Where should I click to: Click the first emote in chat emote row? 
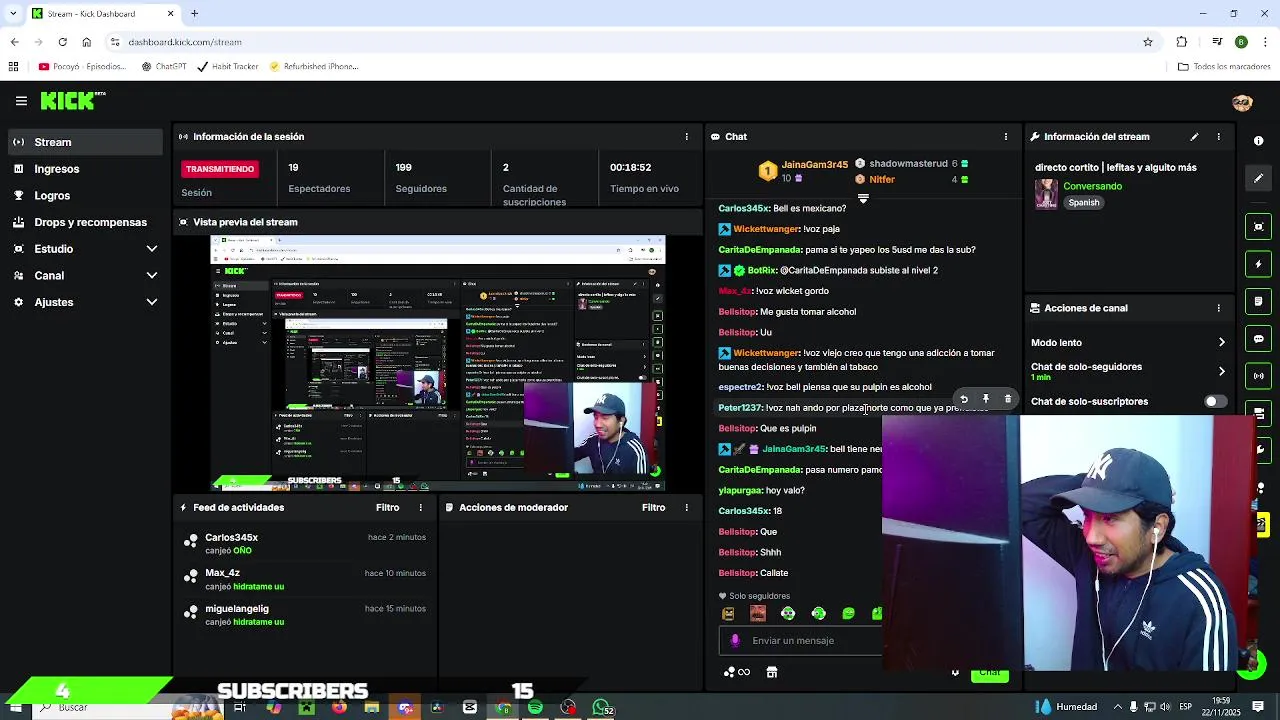(x=728, y=614)
